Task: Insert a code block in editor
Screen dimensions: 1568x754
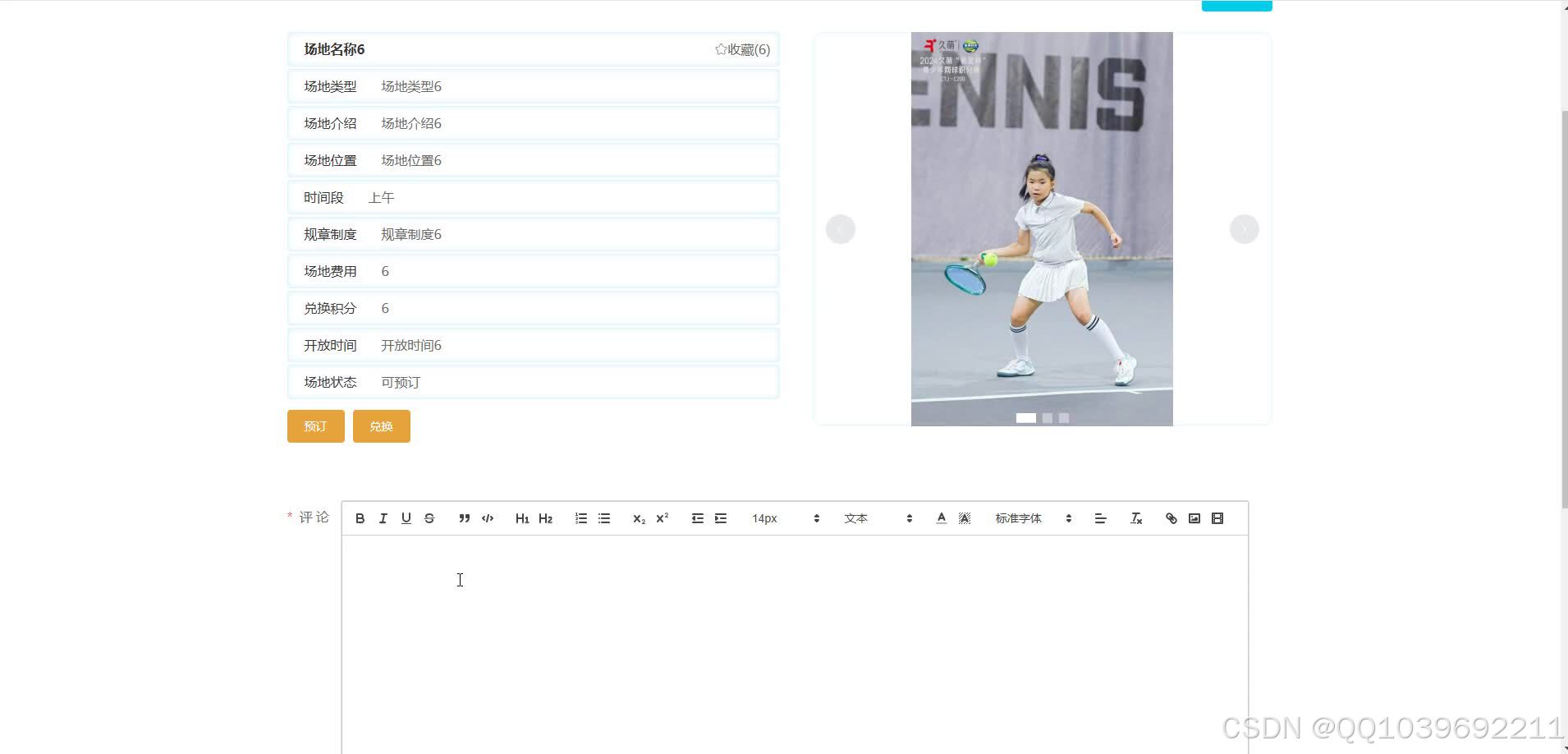Action: 488,518
